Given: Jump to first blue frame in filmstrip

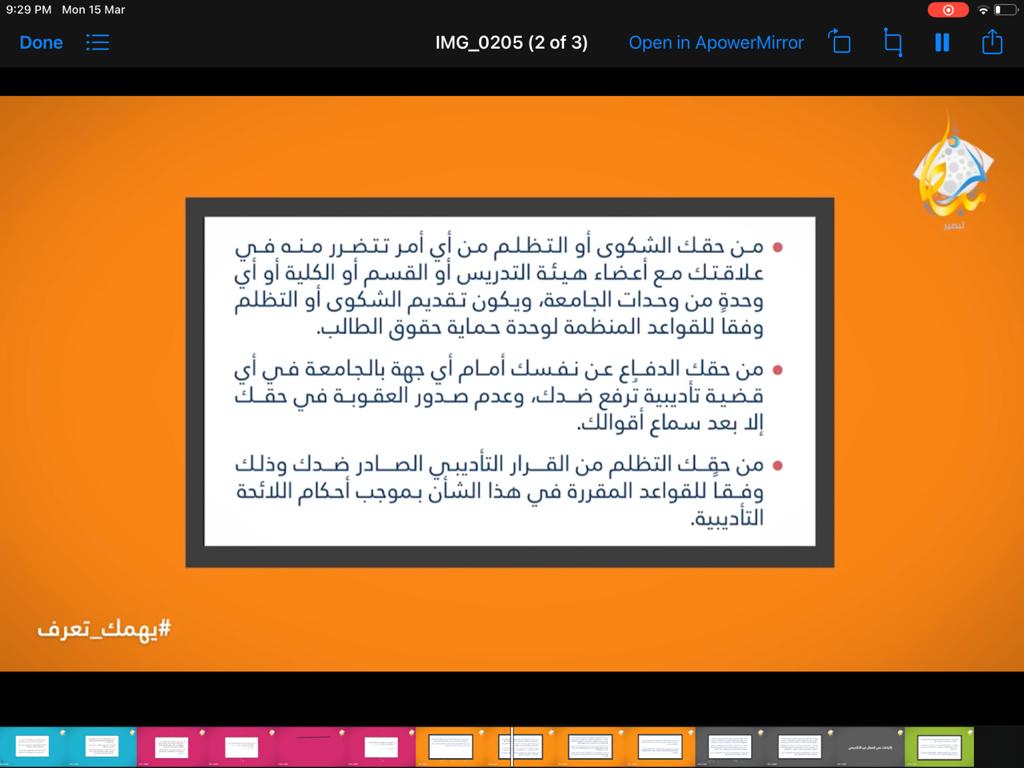Looking at the screenshot, I should pos(33,747).
